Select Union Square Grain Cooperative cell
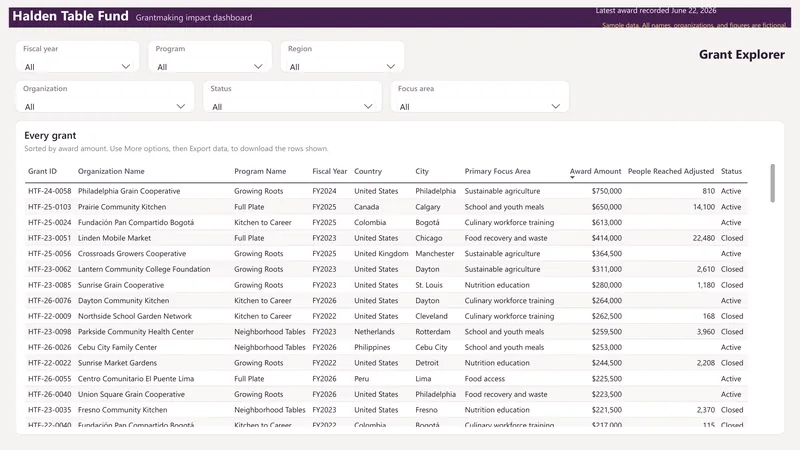Screen dimensions: 800x450 pos(131,394)
